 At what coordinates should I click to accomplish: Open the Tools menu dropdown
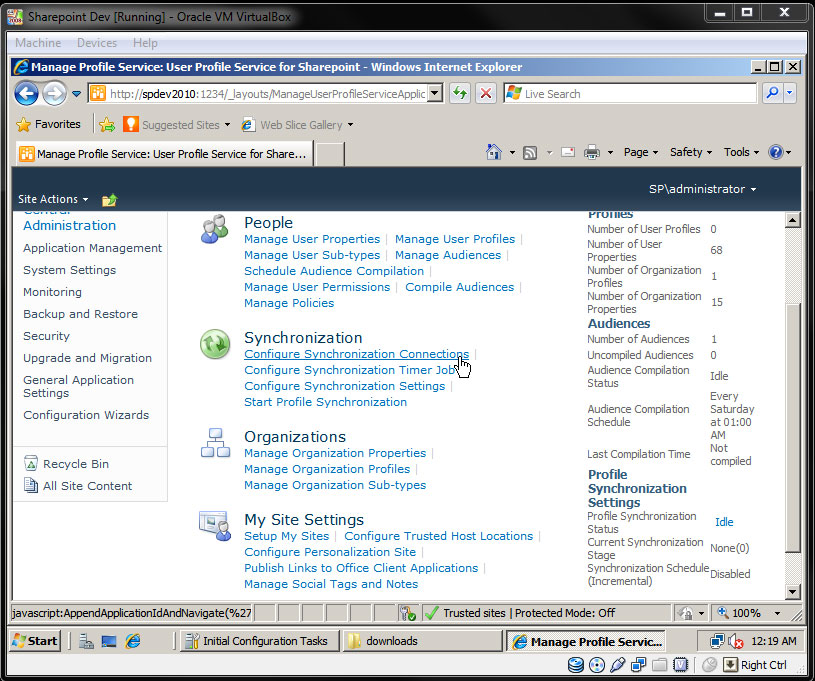pos(741,152)
